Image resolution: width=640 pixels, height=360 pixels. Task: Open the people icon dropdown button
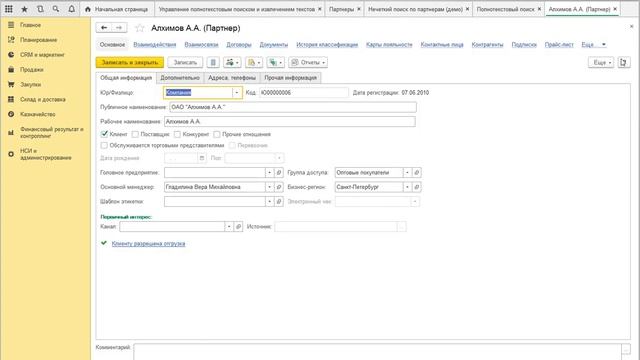[x=232, y=62]
